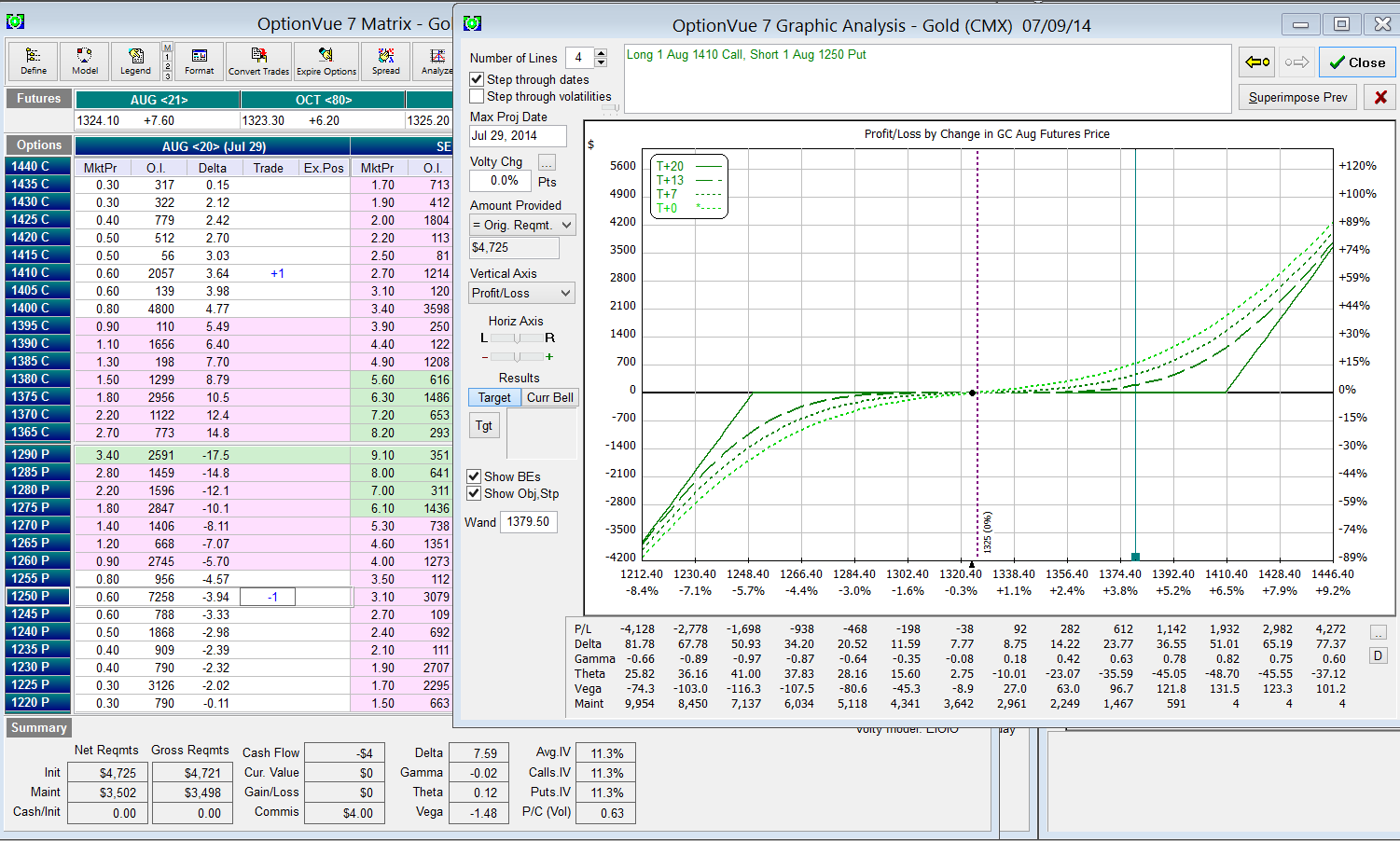Click the Graphic Analysis window app icon
This screenshot has height=841, width=1400.
(473, 23)
